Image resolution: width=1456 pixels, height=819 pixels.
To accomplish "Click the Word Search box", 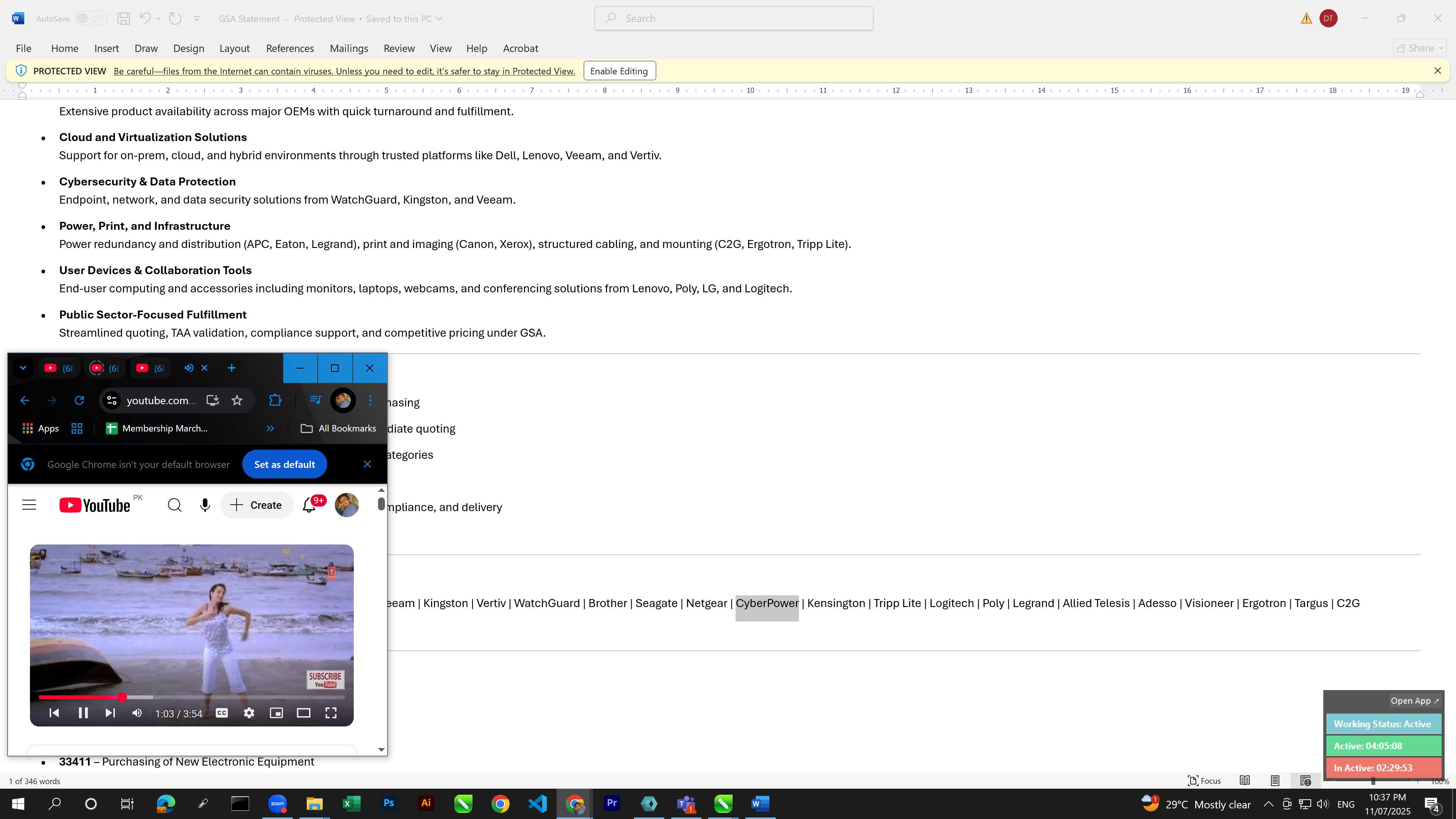I will pyautogui.click(x=734, y=19).
